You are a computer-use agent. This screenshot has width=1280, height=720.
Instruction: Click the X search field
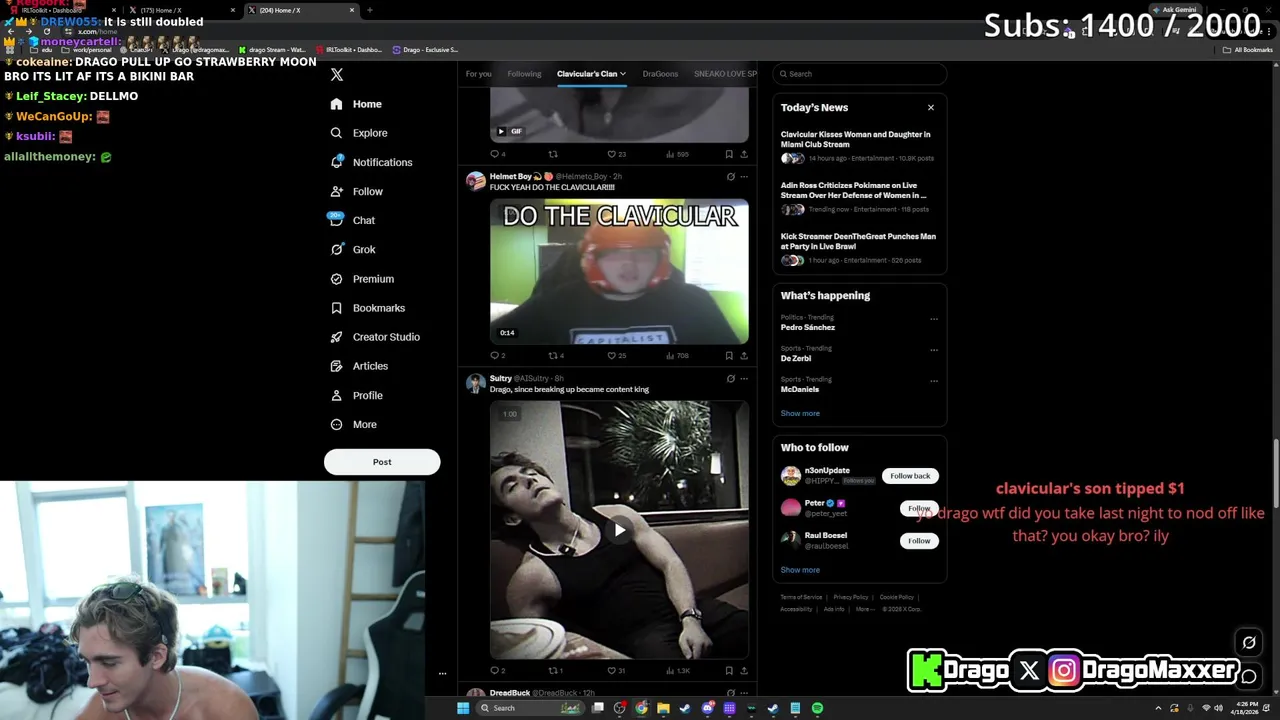click(860, 74)
